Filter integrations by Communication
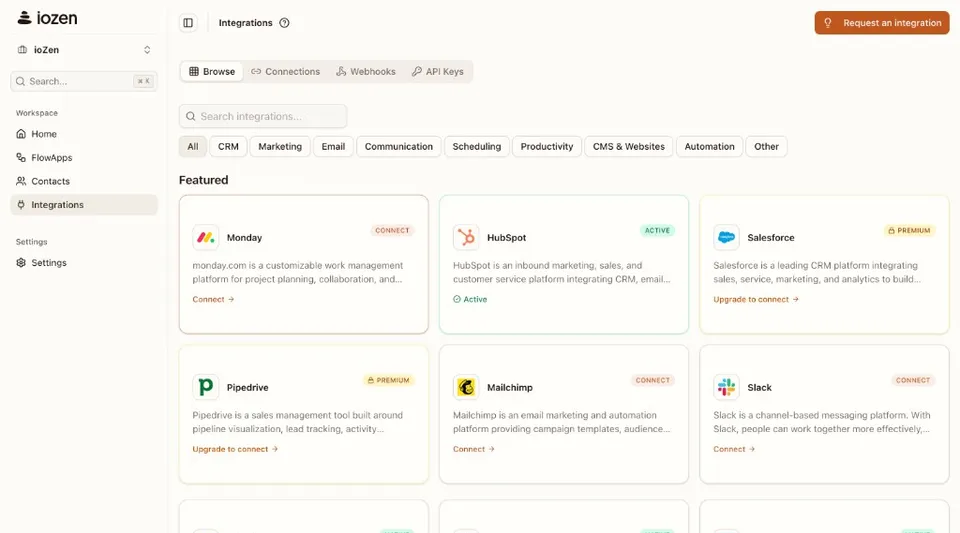 (399, 146)
